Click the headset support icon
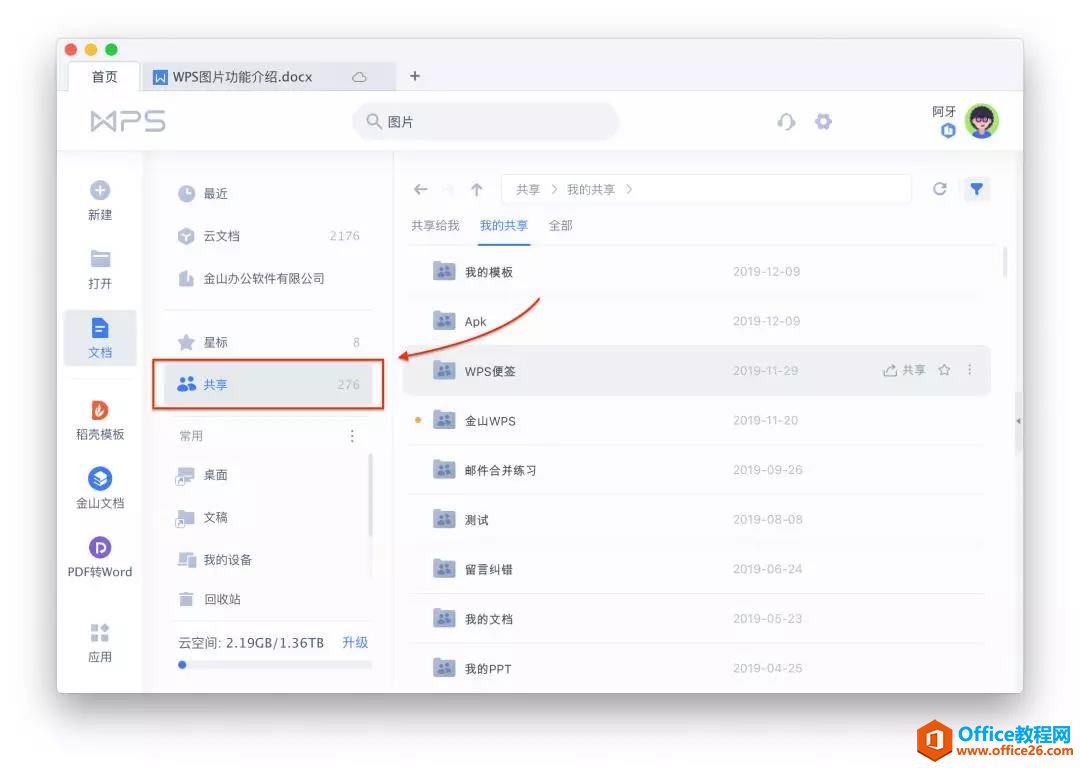 pyautogui.click(x=786, y=122)
